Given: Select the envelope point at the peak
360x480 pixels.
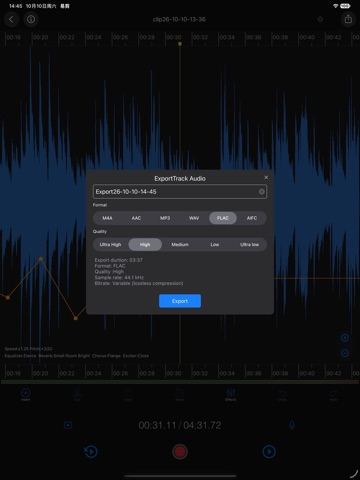Looking at the screenshot, I should click(41, 259).
